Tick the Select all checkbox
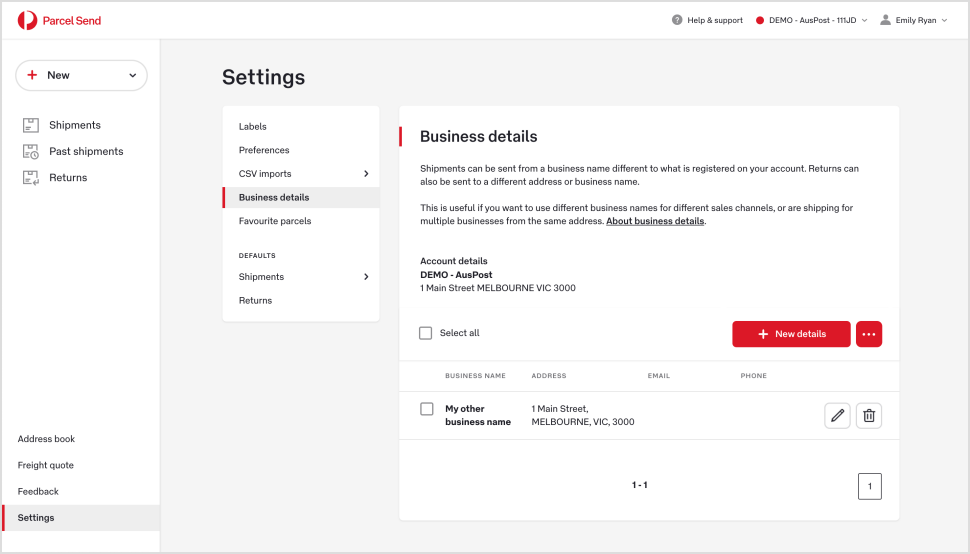This screenshot has height=554, width=970. [426, 333]
